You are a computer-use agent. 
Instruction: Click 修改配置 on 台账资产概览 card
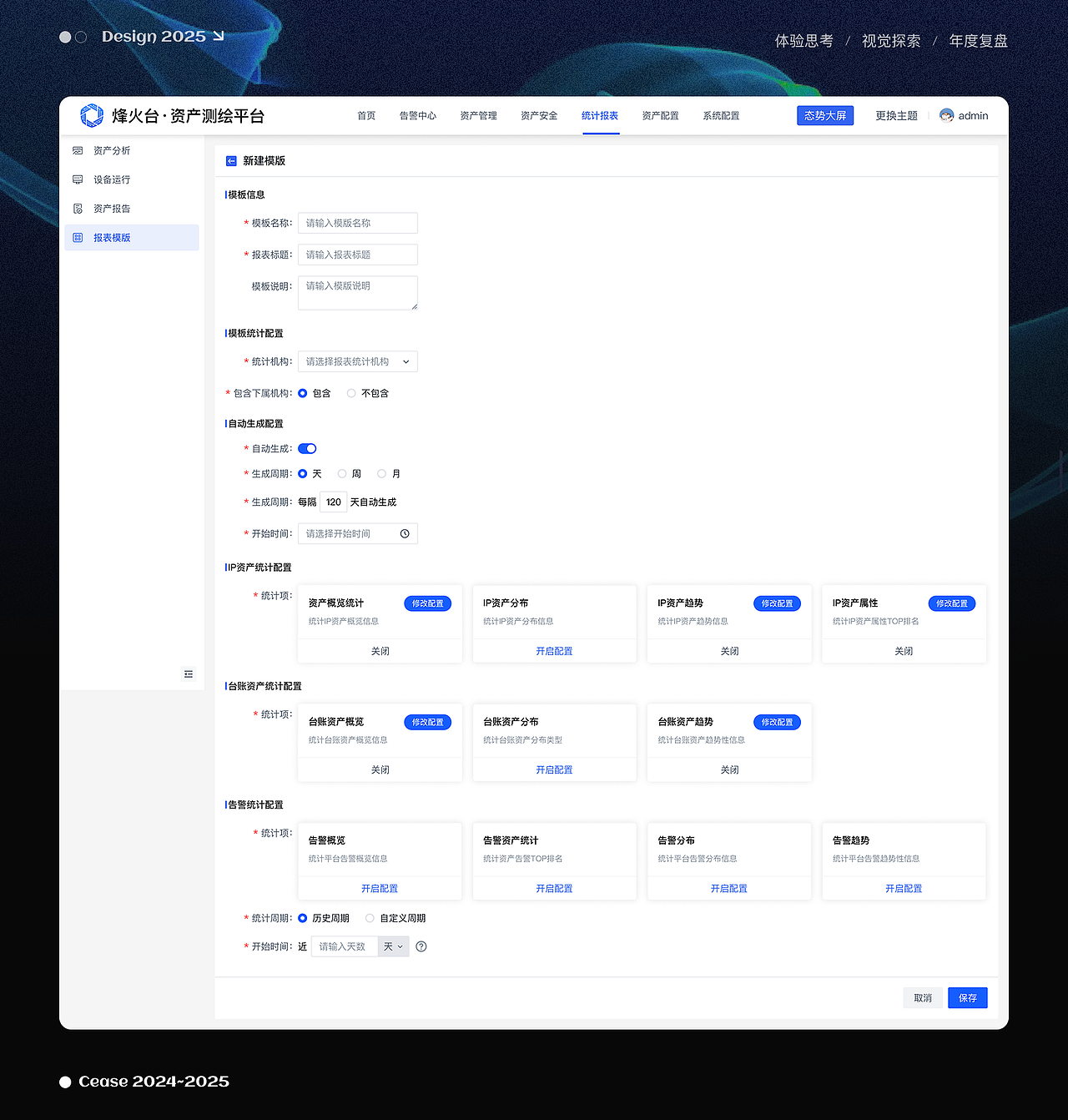click(x=428, y=722)
